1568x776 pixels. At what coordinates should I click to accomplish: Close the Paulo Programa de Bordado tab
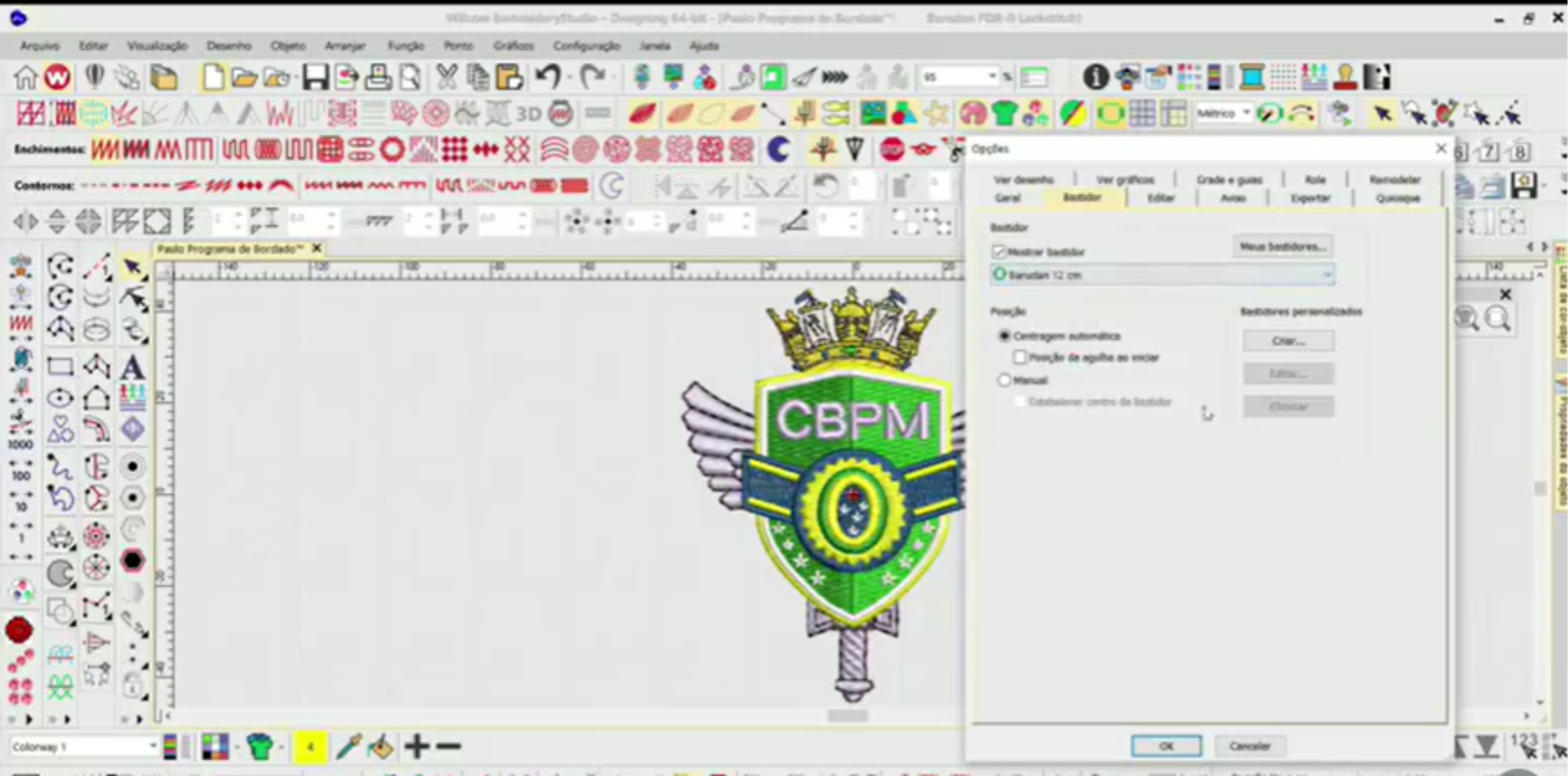317,249
